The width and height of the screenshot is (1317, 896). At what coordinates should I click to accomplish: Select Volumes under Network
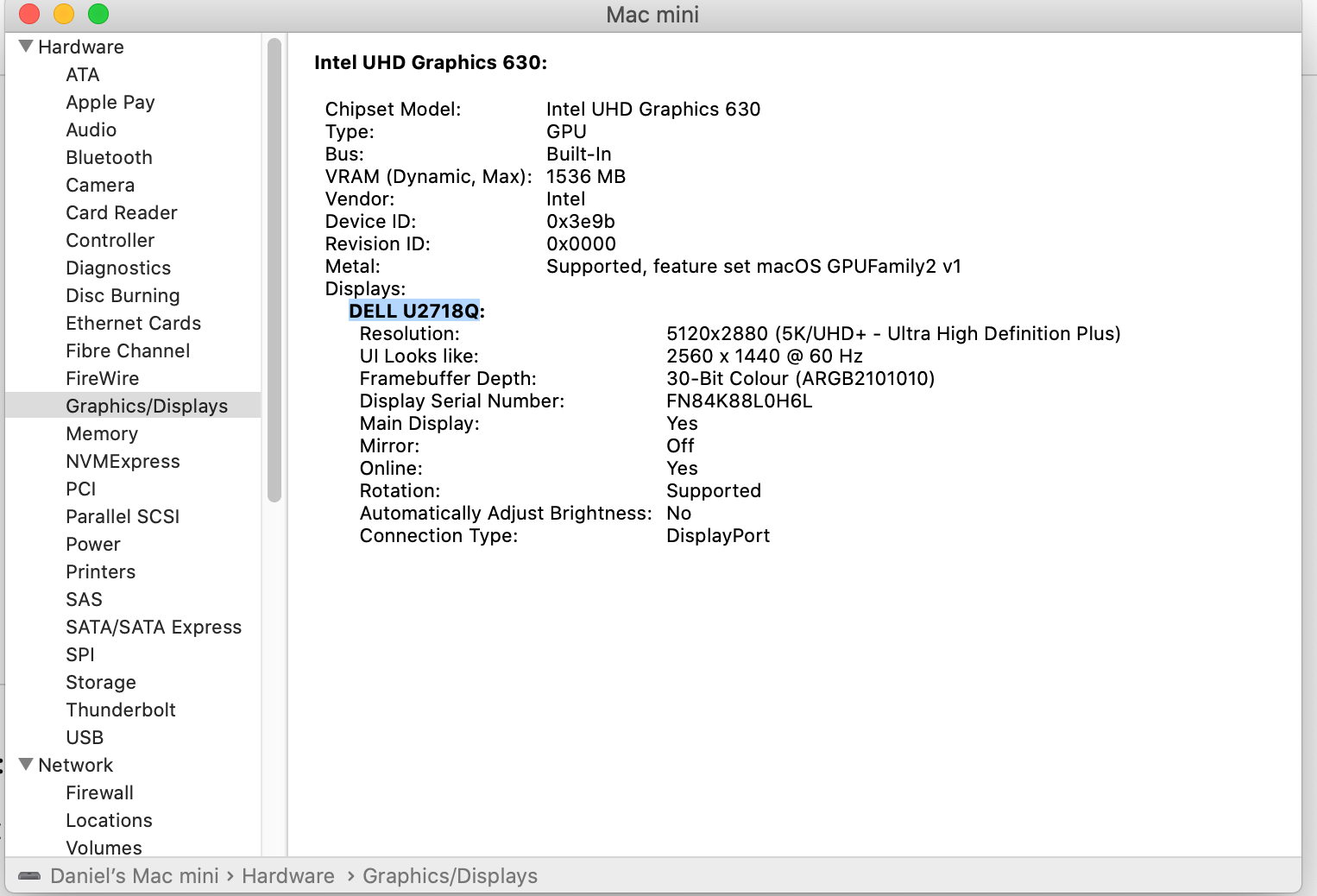[x=104, y=848]
